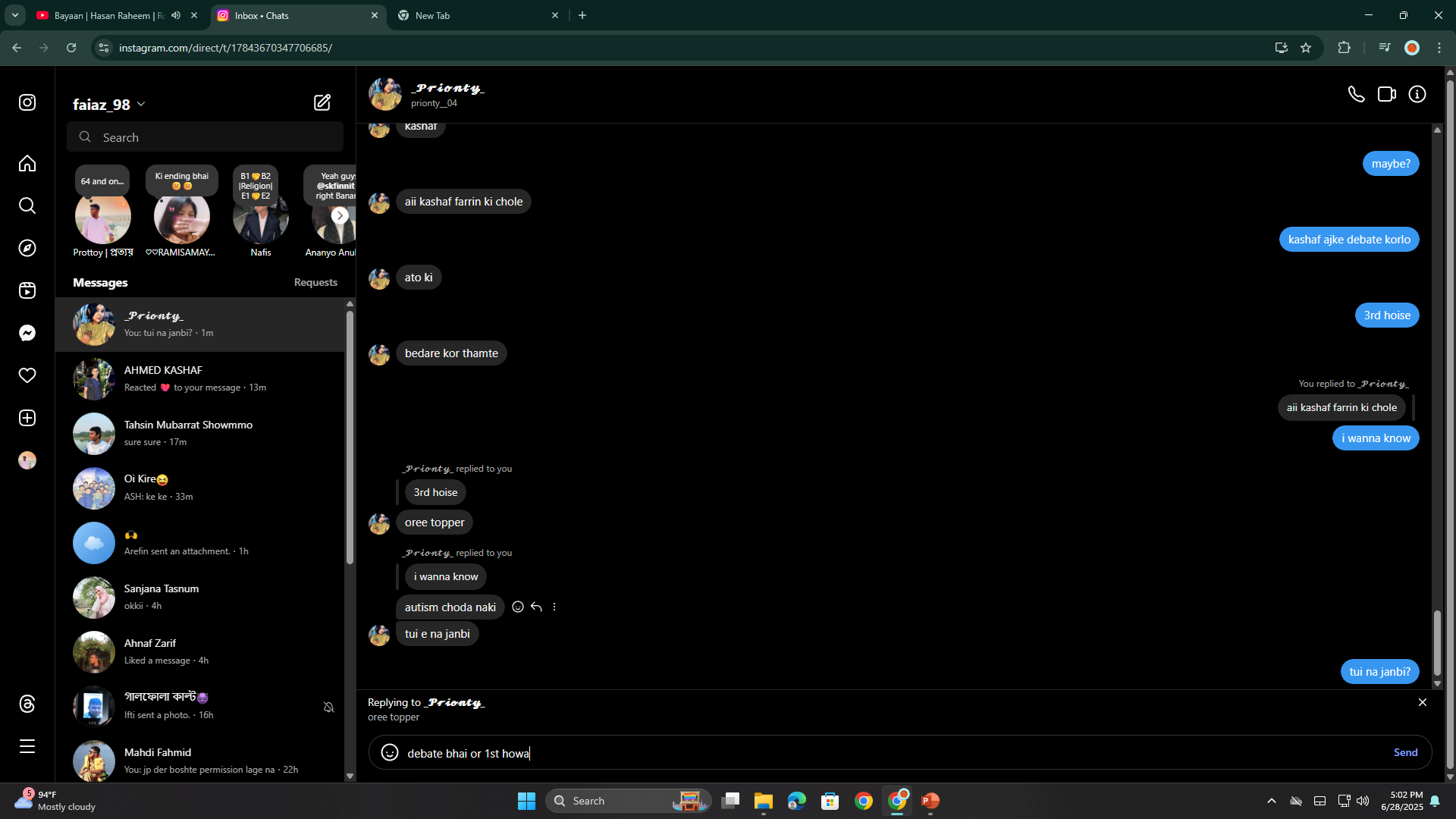View Nafis note thumbnail
This screenshot has width=1456, height=819.
[260, 215]
